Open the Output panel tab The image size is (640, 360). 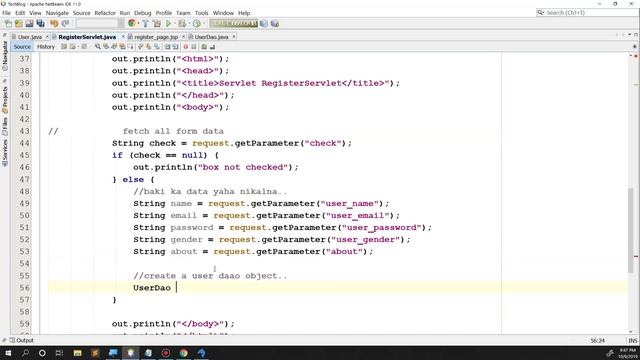(x=21, y=340)
